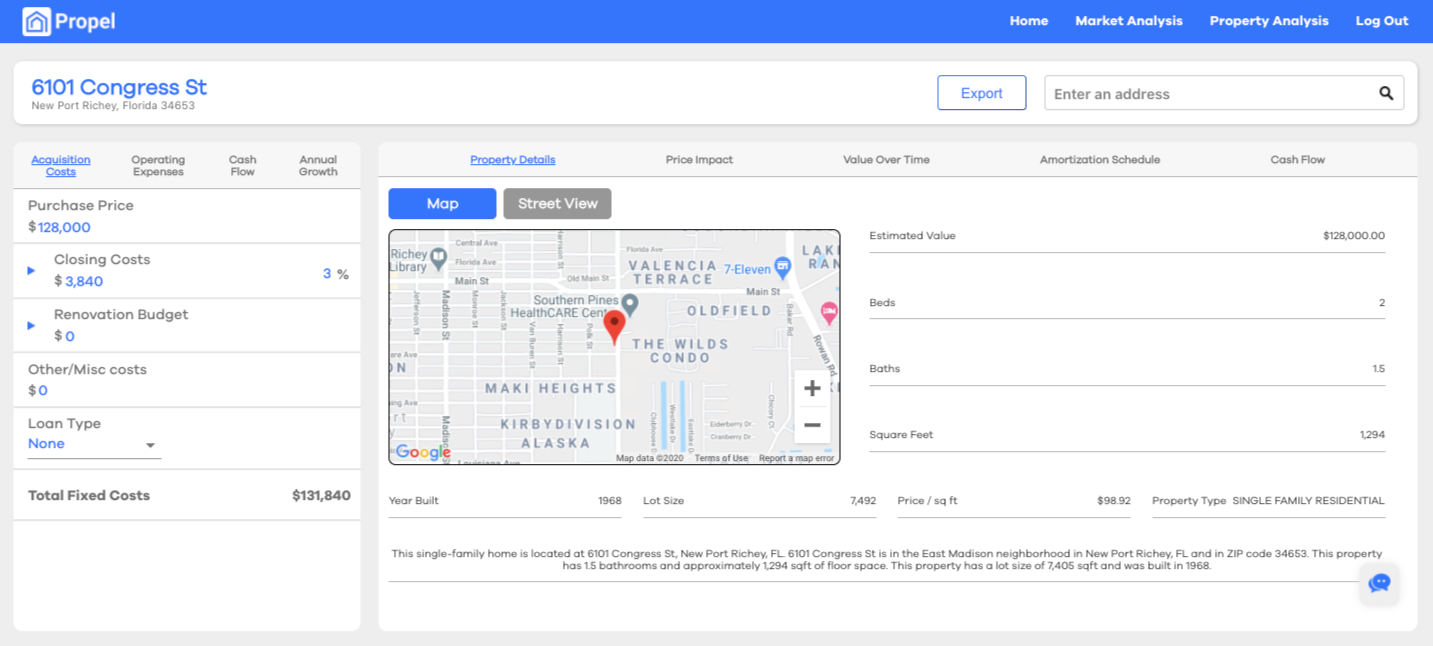Click the Total Fixed Costs amount $131,840
The image size is (1433, 646).
[x=321, y=496]
